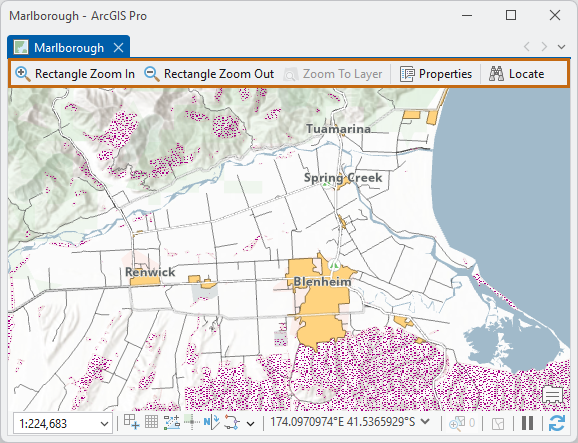Open map Properties from the toolbar

point(436,74)
